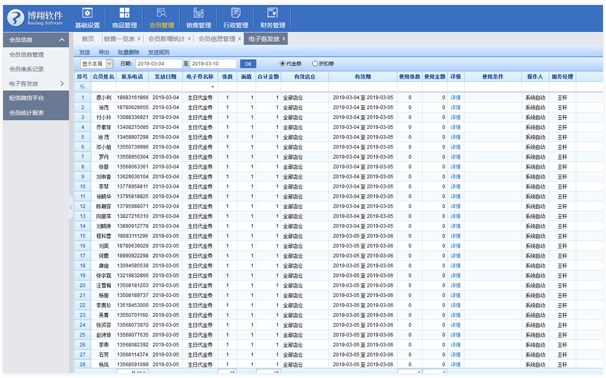The width and height of the screenshot is (606, 378).
Task: Switch to the 销售一览表 tab
Action: click(x=119, y=39)
